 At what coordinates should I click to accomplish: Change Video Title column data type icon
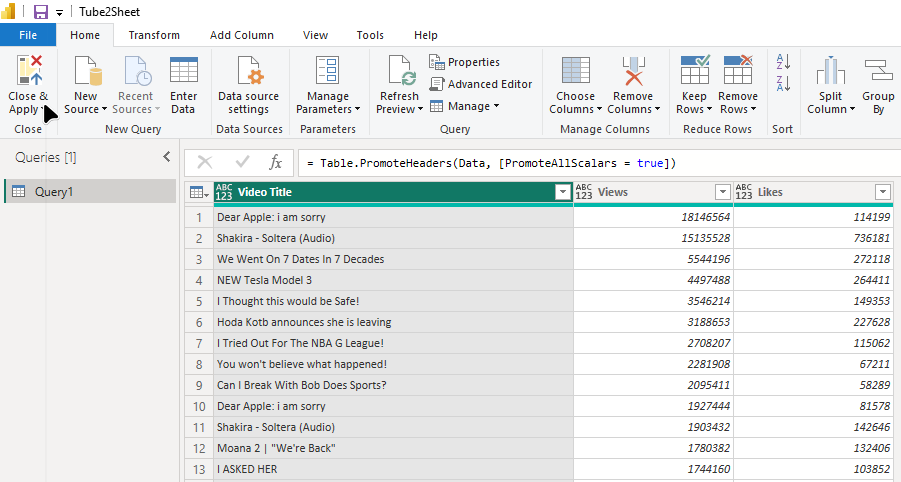coord(224,192)
